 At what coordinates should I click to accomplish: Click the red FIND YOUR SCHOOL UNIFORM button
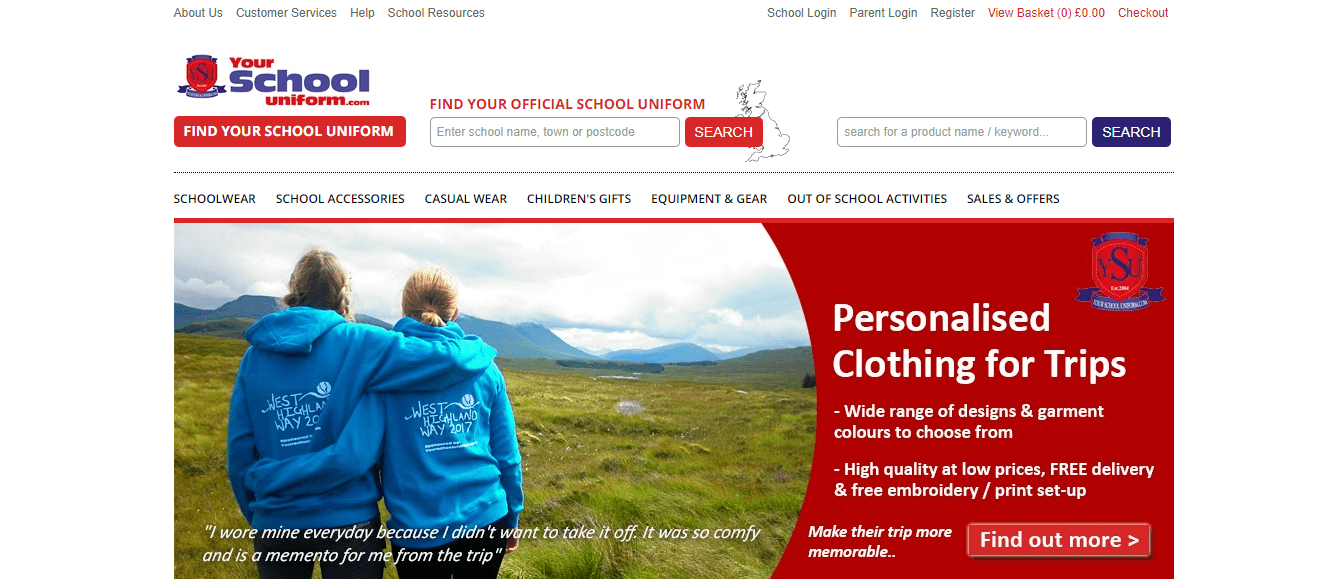pyautogui.click(x=289, y=132)
